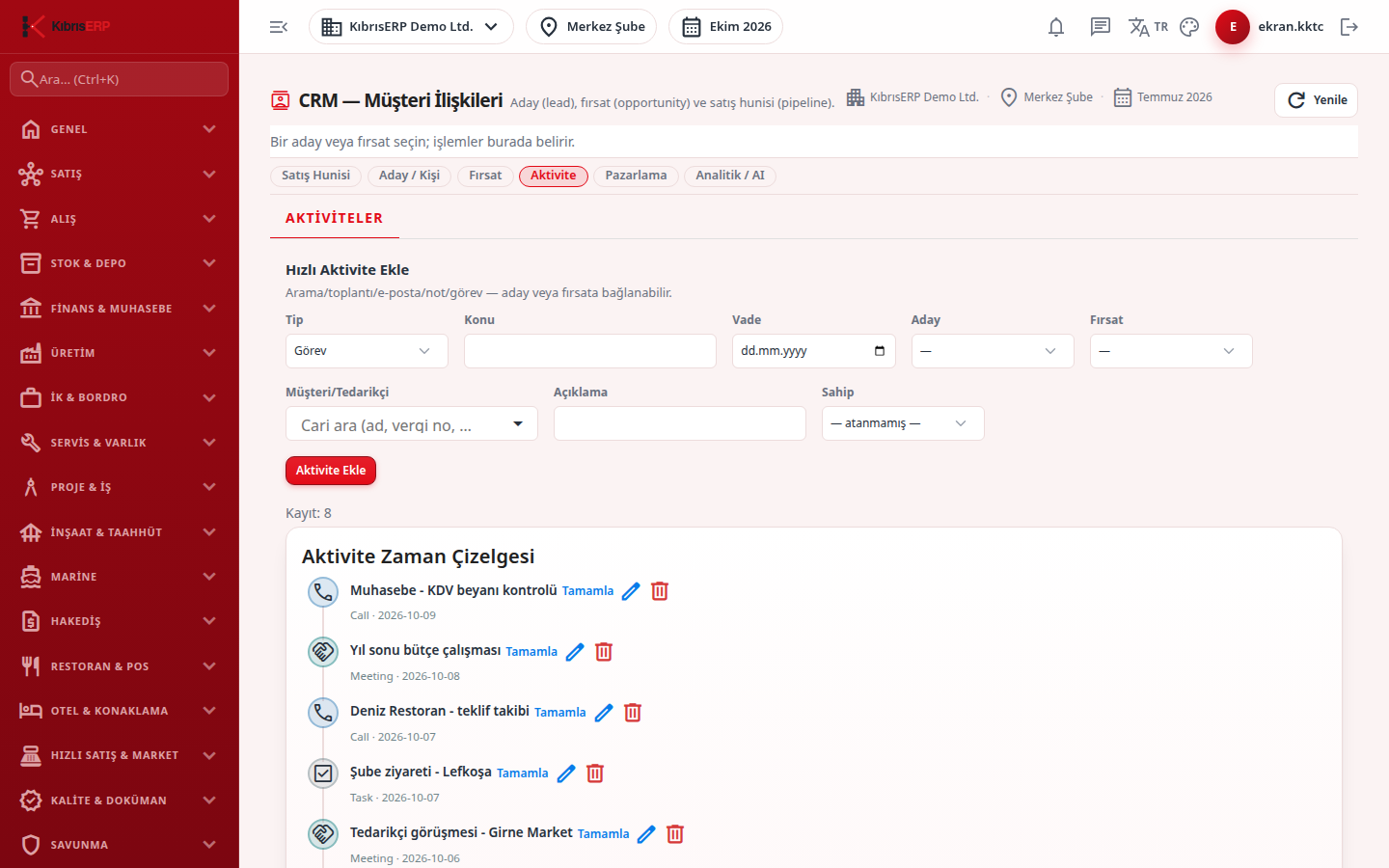The width and height of the screenshot is (1389, 868).
Task: Edit Muhasebe - KDV beyanı kontrolü activity
Action: pyautogui.click(x=631, y=591)
